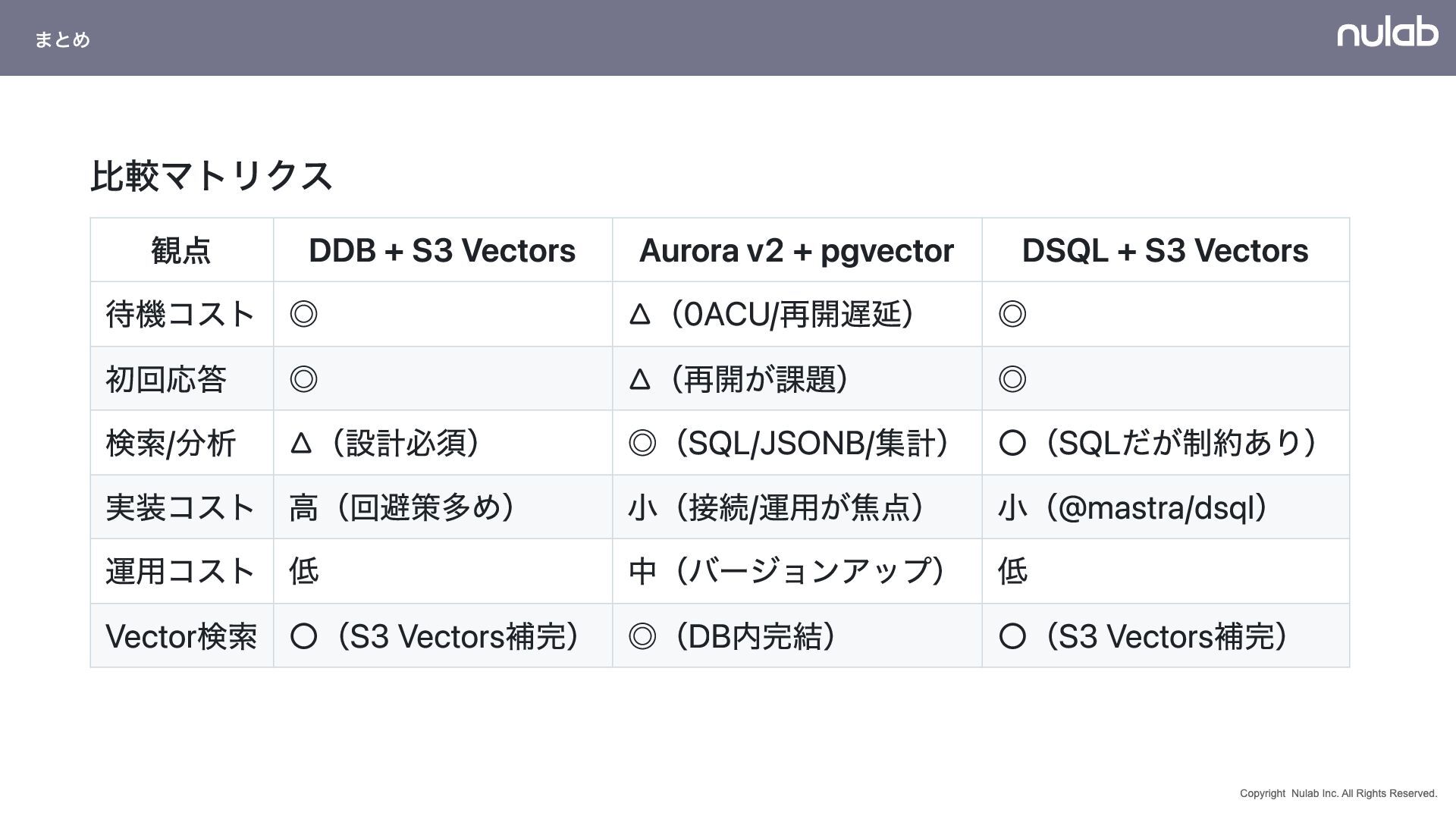The image size is (1456, 819).
Task: Click double-circle icon beside SQL/JSONB/集計
Action: pyautogui.click(x=642, y=443)
